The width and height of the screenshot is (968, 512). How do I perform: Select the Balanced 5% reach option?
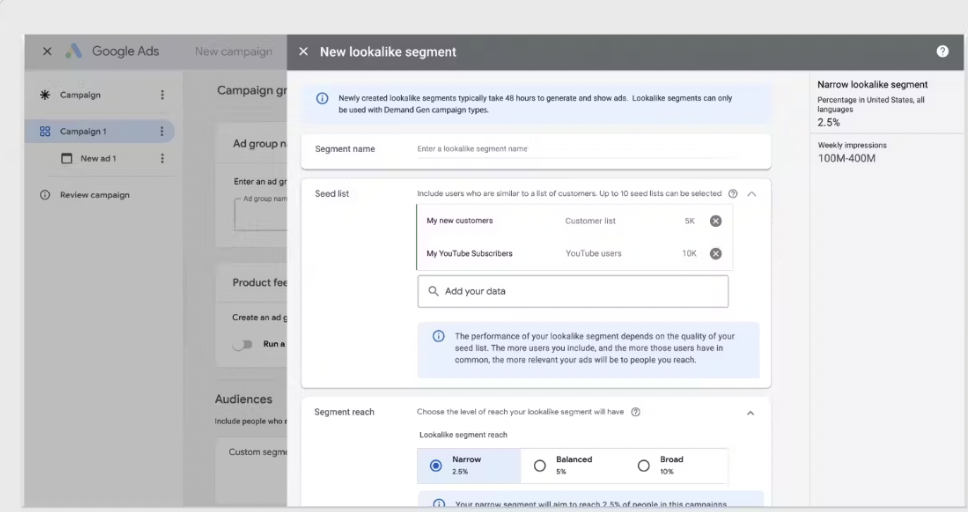point(572,466)
